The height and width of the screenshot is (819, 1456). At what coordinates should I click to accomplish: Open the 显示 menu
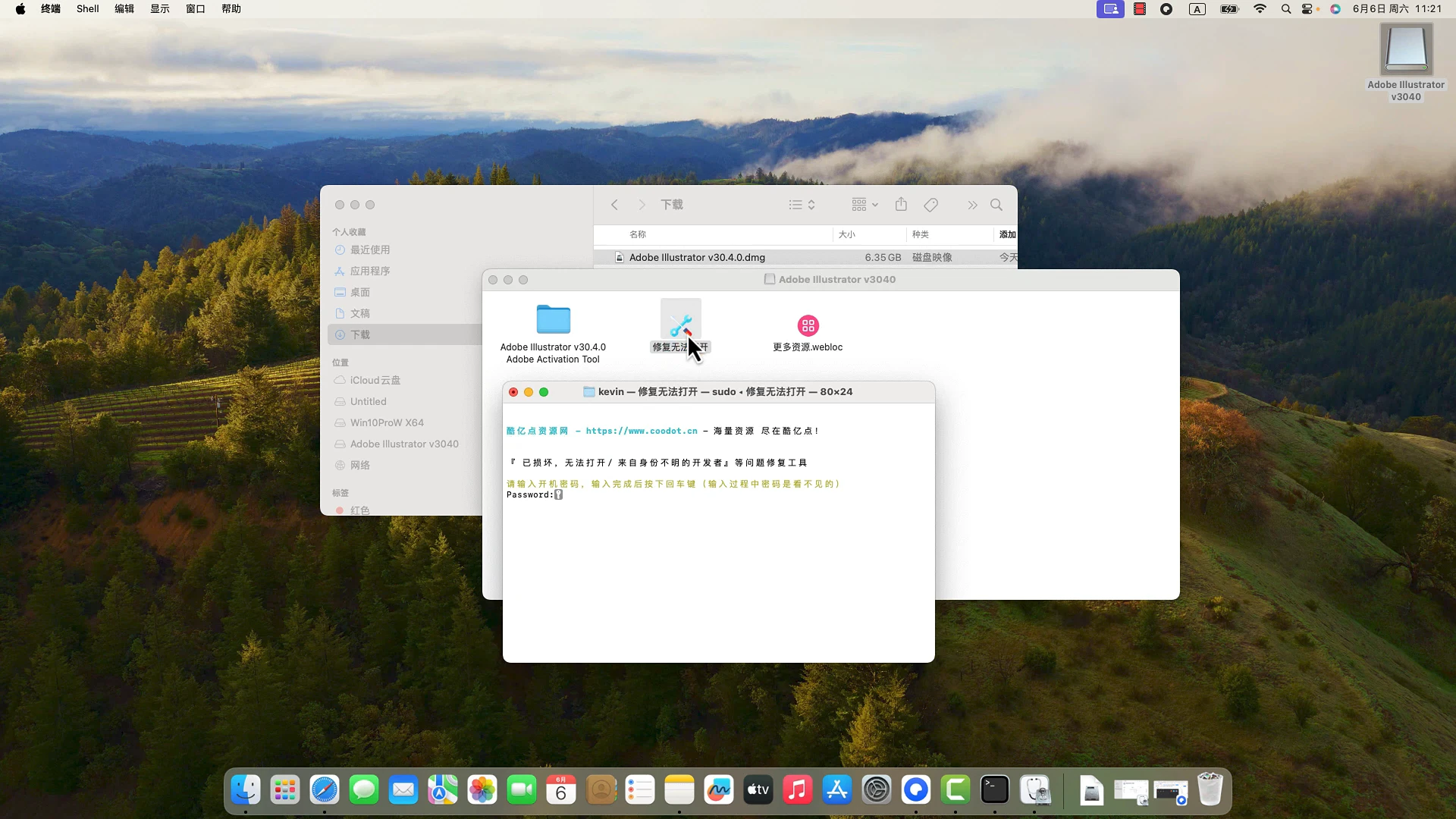click(160, 9)
